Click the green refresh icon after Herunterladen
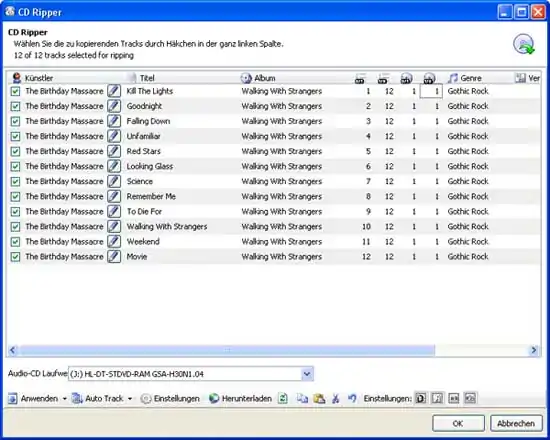Viewport: 550px width, 440px height. (x=283, y=398)
